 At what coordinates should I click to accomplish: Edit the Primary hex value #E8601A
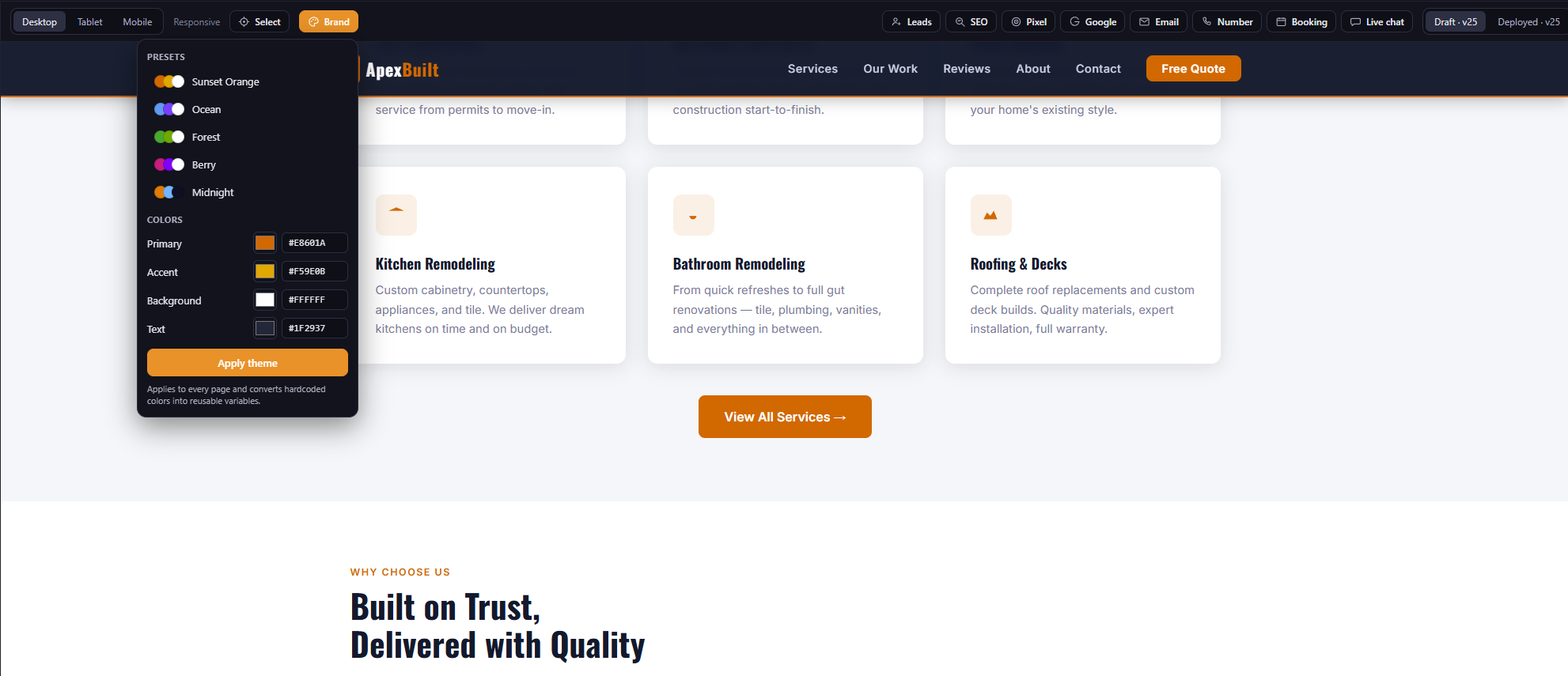(x=315, y=243)
